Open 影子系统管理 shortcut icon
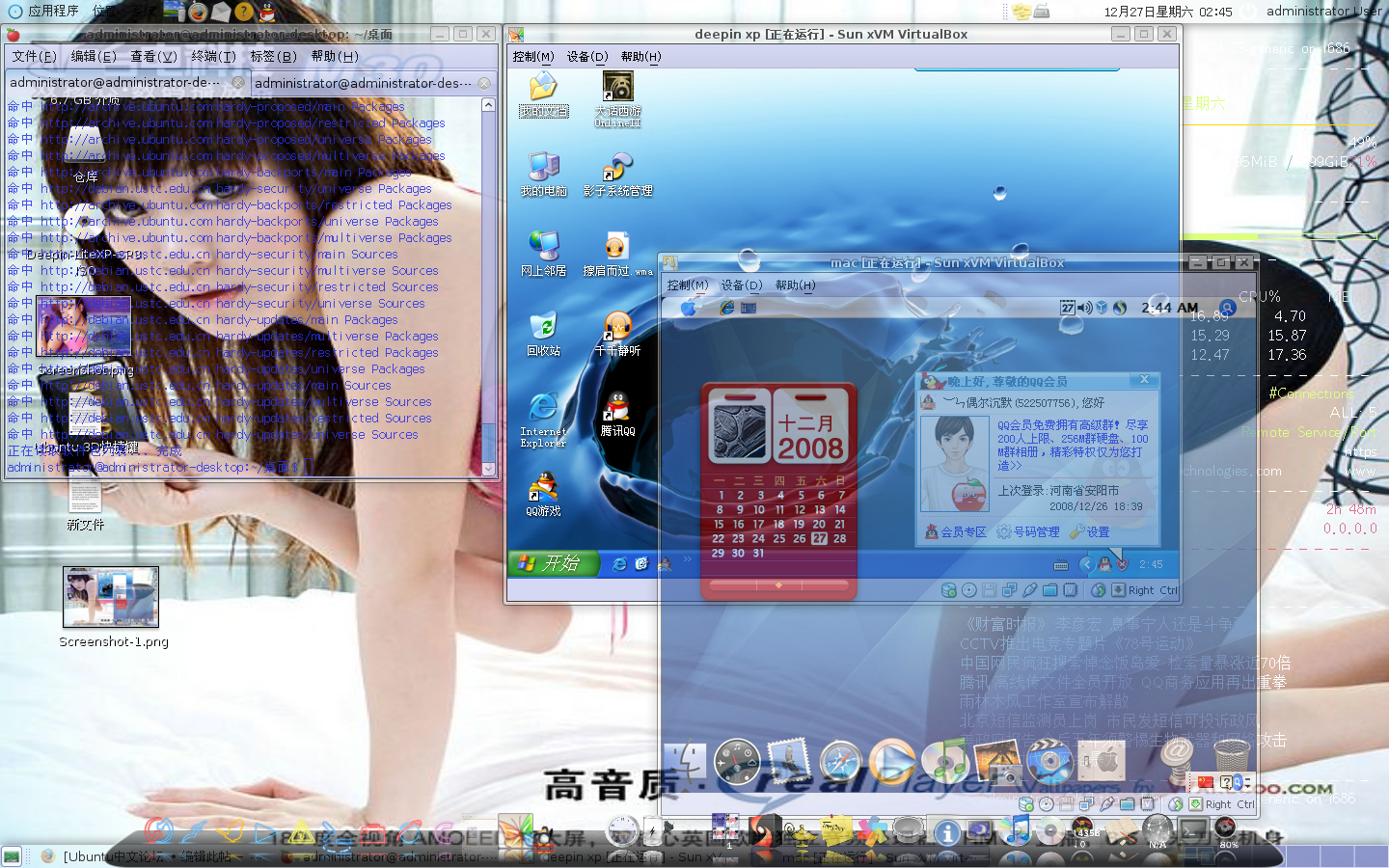The width and height of the screenshot is (1389, 868). pos(617,175)
